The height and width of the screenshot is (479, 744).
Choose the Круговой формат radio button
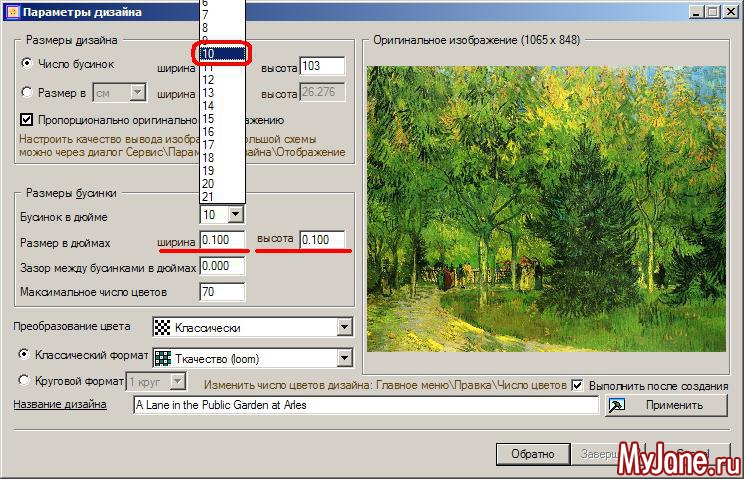tap(25, 380)
